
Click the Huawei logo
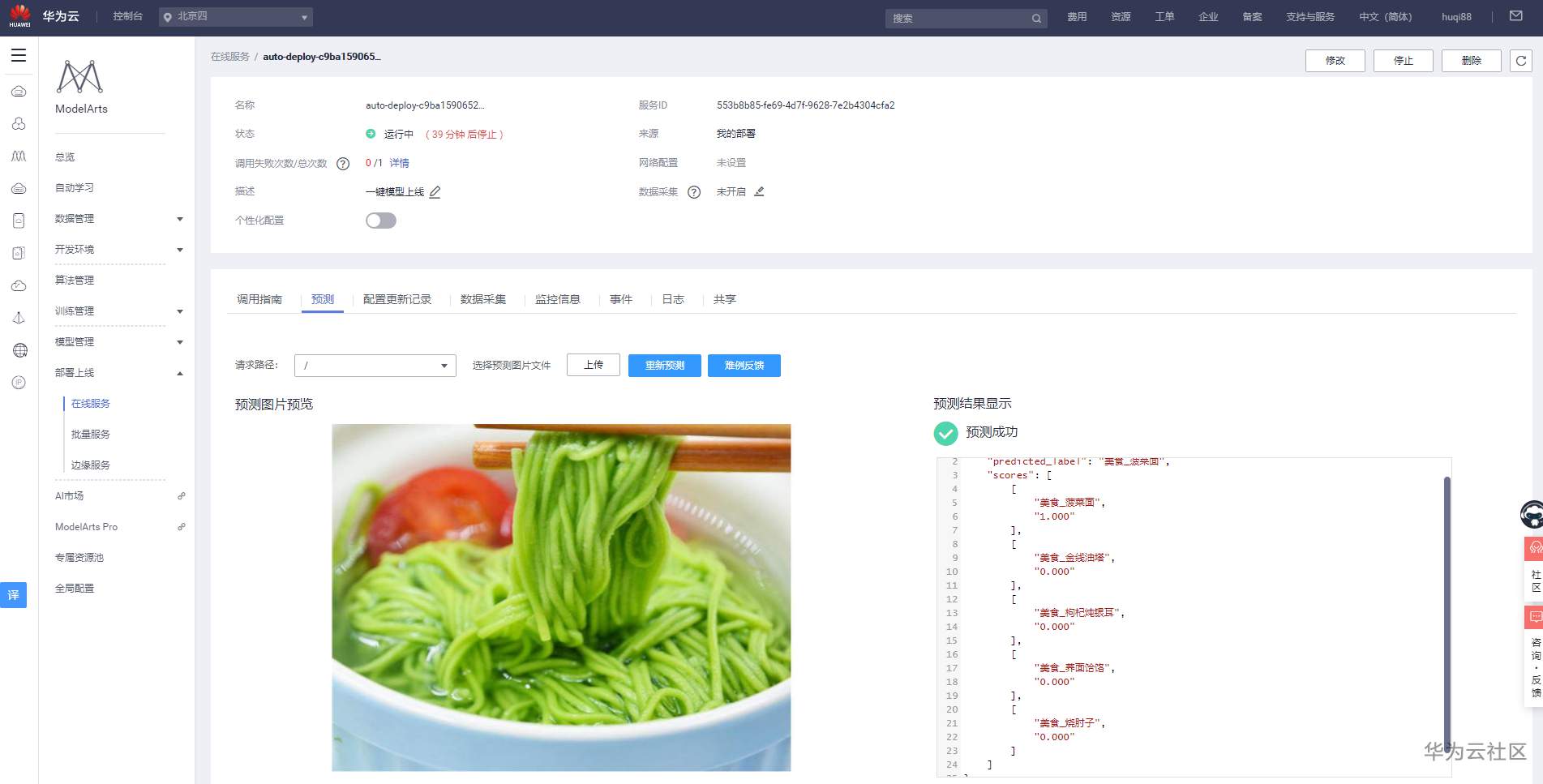tap(19, 16)
